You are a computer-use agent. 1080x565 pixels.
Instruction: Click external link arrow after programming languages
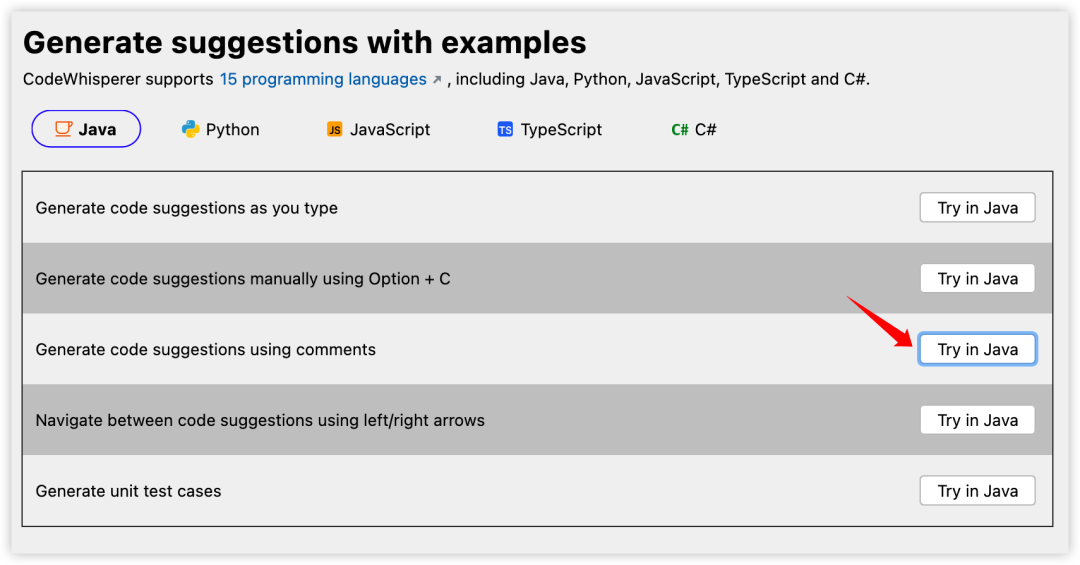click(x=437, y=80)
